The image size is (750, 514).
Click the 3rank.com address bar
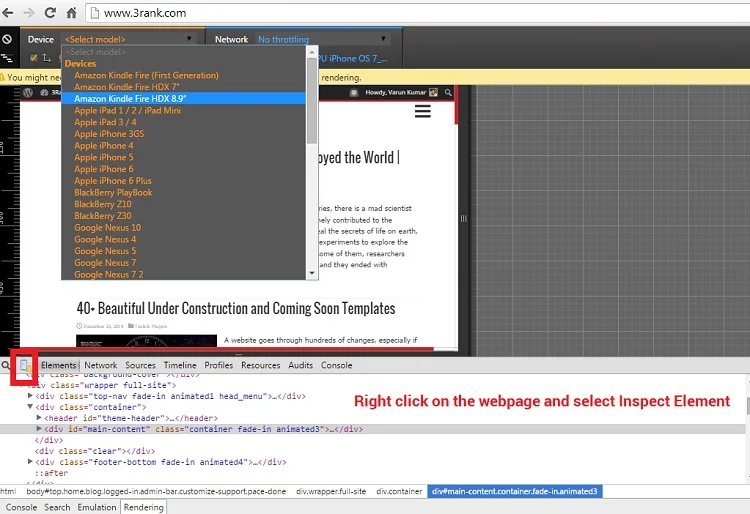(x=416, y=13)
